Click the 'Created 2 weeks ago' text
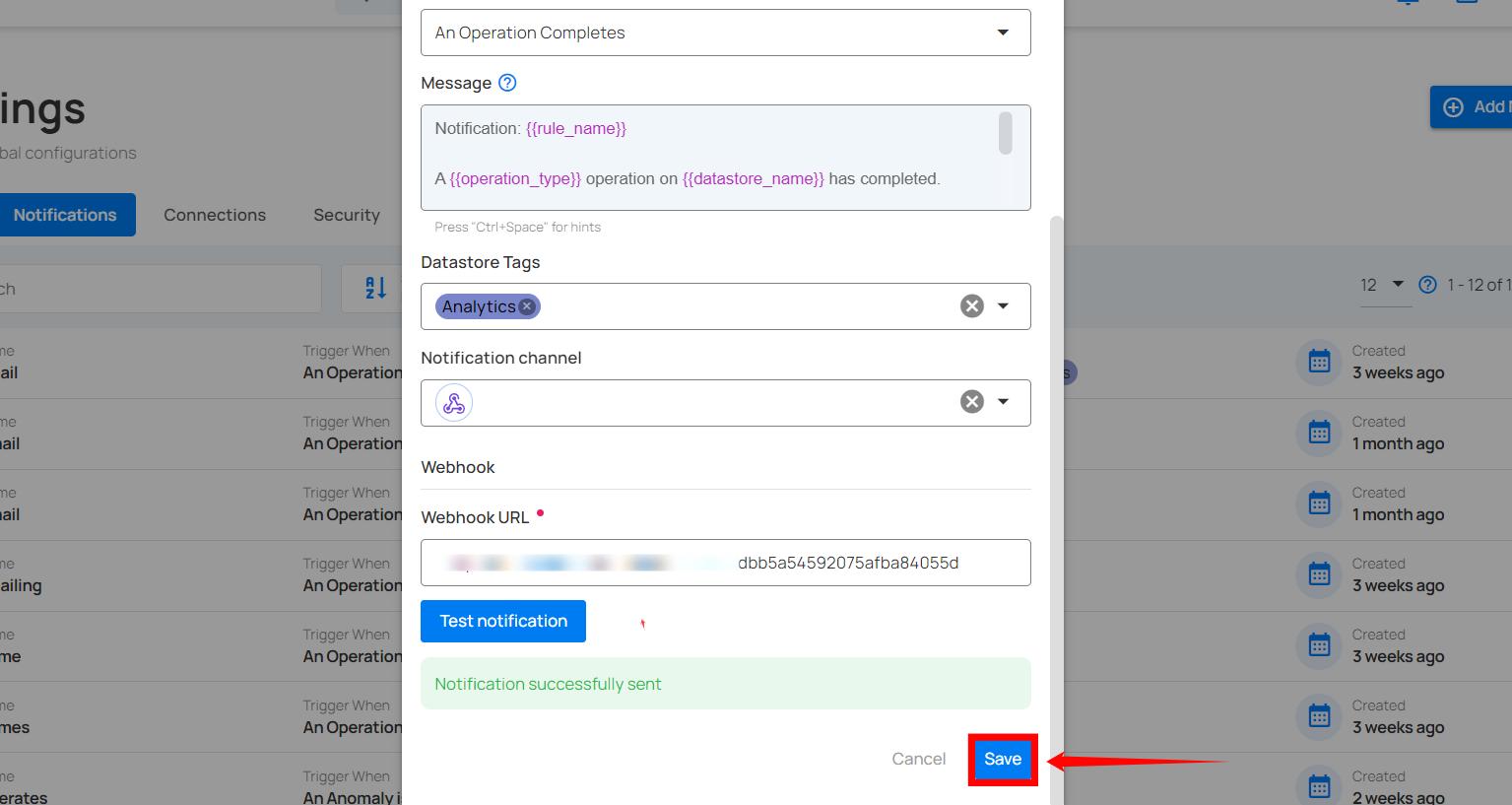1512x805 pixels. point(1398,787)
